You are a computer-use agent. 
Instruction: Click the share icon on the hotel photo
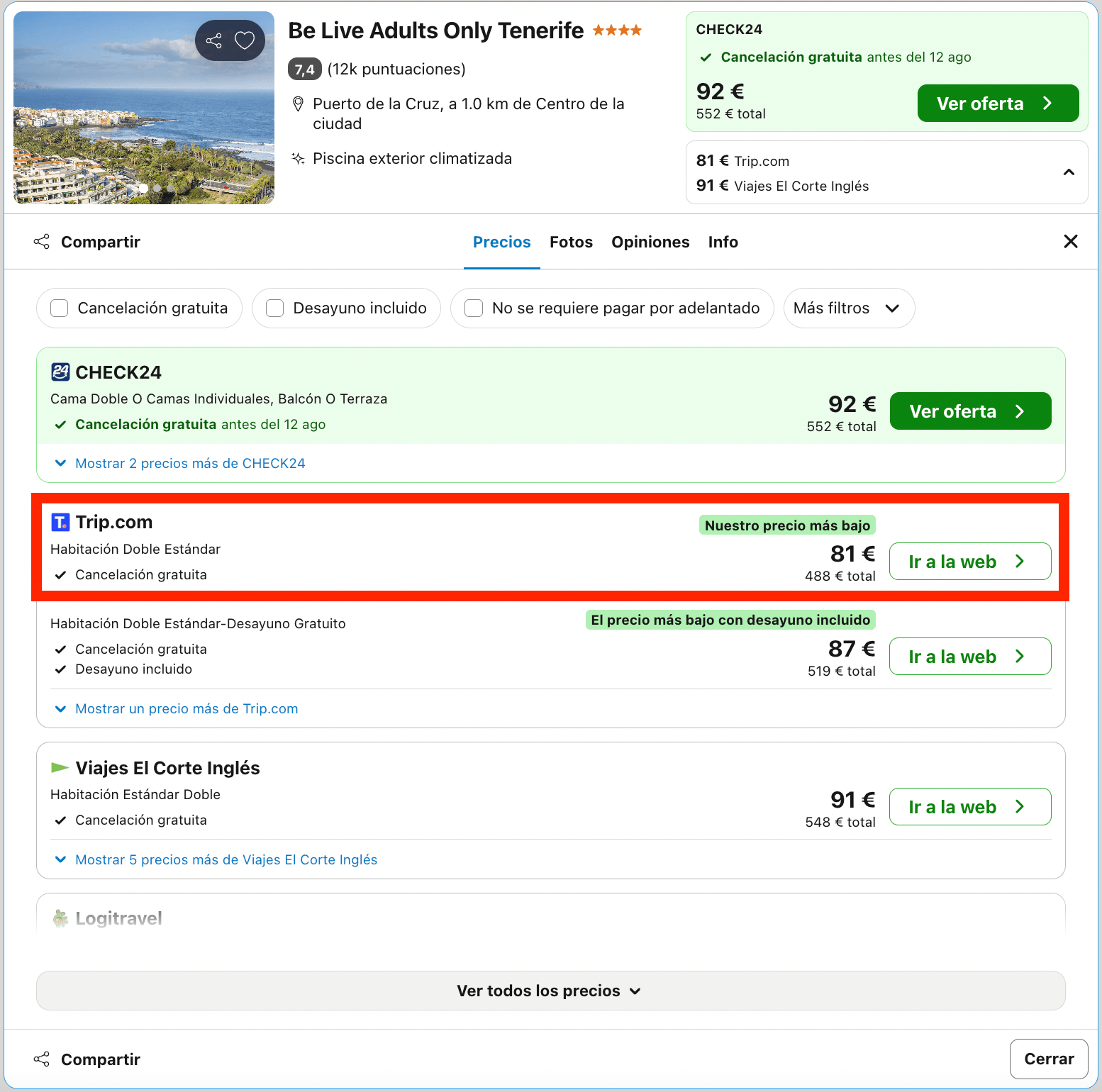[x=213, y=40]
